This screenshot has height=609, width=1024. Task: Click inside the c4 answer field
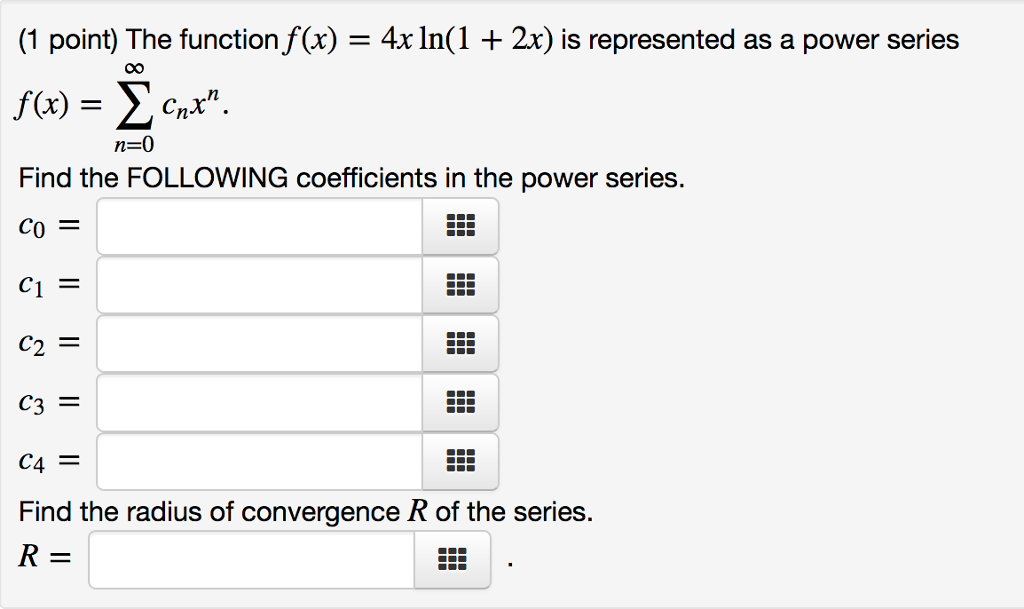coord(260,461)
